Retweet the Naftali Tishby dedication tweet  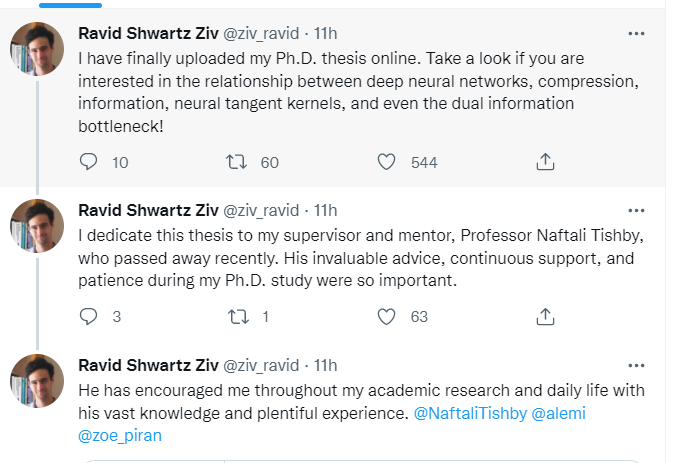[237, 316]
